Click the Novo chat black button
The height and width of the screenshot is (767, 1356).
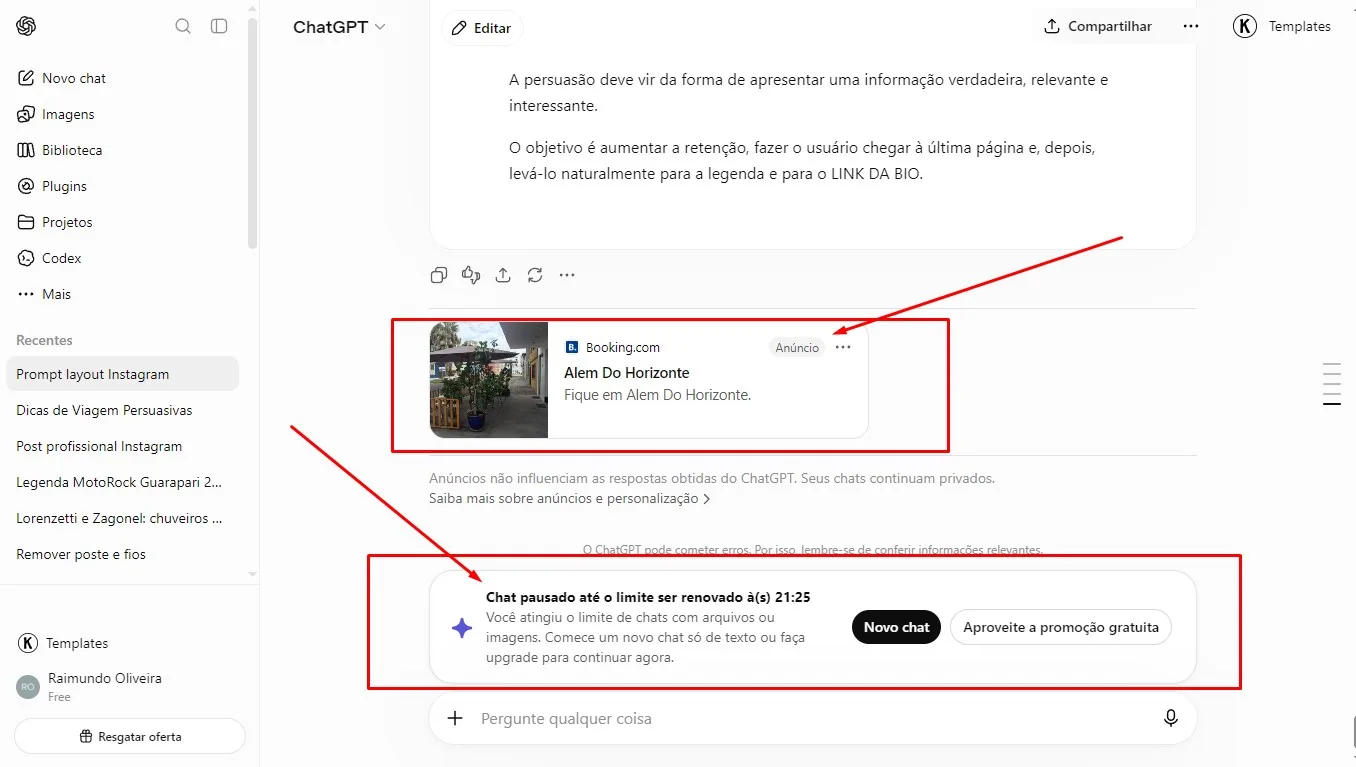896,627
